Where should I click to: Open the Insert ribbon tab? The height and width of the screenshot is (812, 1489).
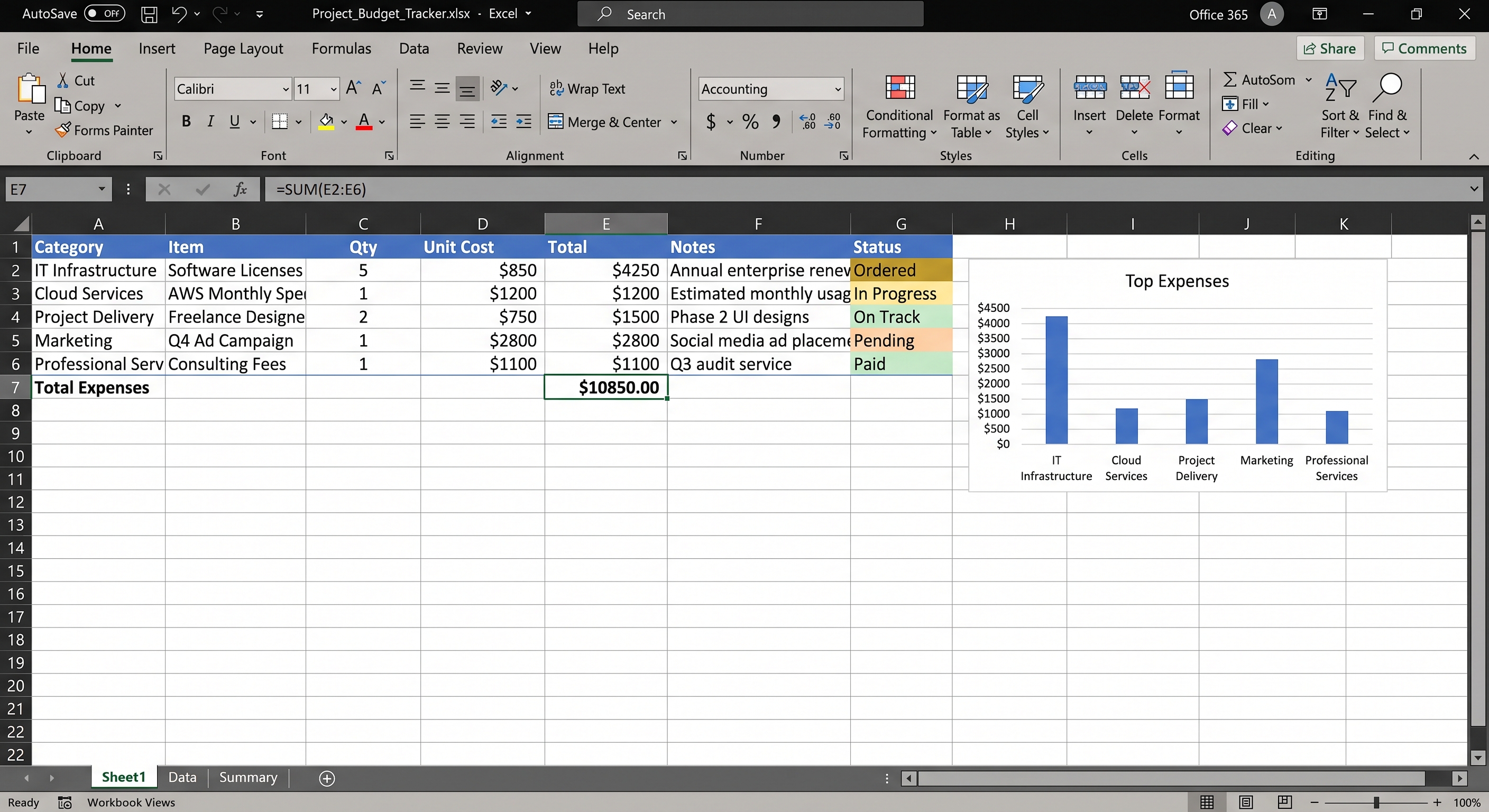[x=157, y=49]
